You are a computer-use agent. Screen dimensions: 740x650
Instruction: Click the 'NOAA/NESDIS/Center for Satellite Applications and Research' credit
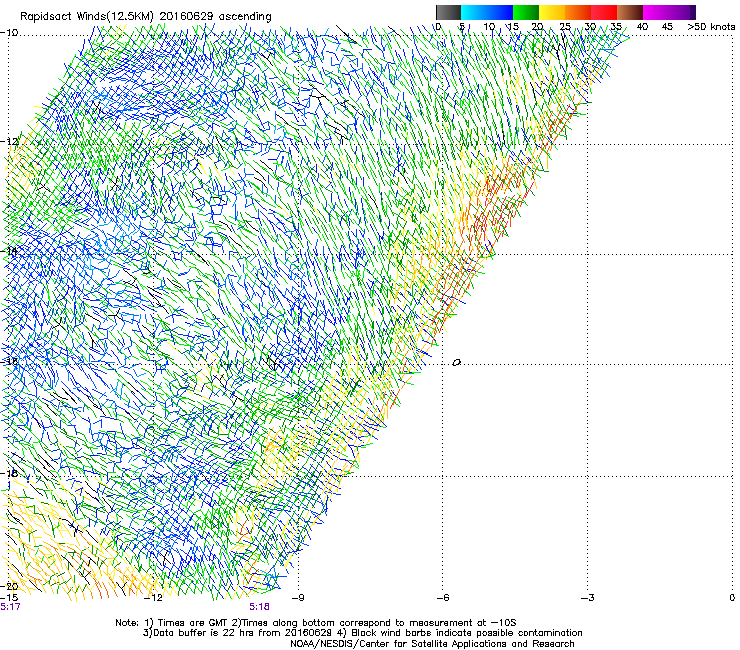click(432, 644)
